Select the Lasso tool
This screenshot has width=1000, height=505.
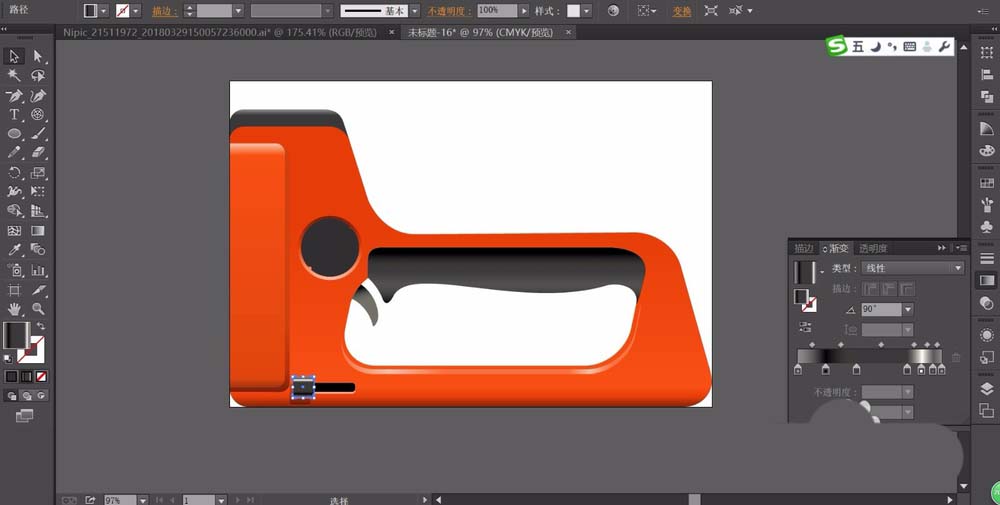pos(38,76)
